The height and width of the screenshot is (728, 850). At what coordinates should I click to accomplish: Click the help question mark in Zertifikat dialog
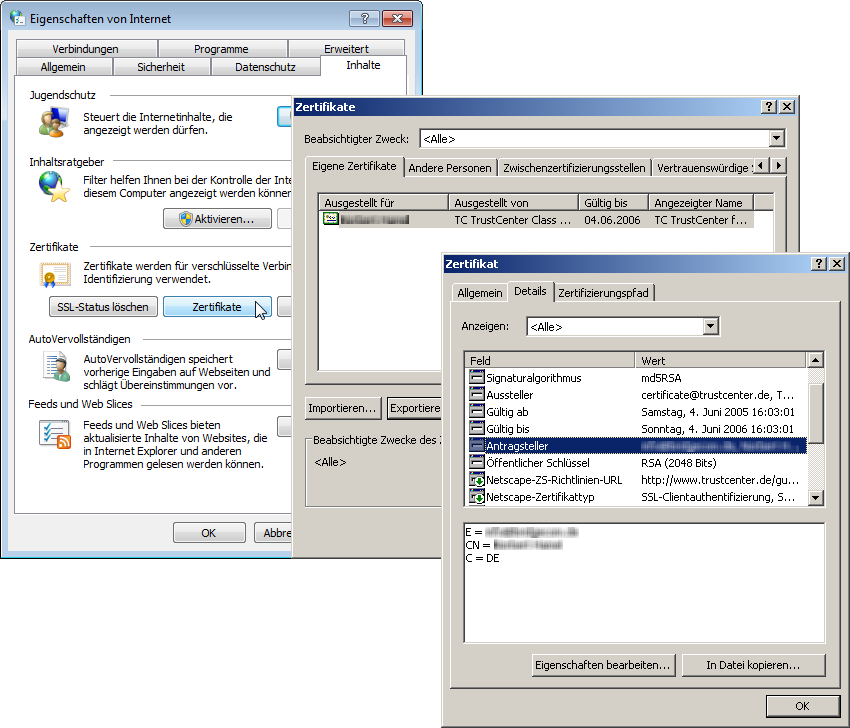(x=819, y=263)
